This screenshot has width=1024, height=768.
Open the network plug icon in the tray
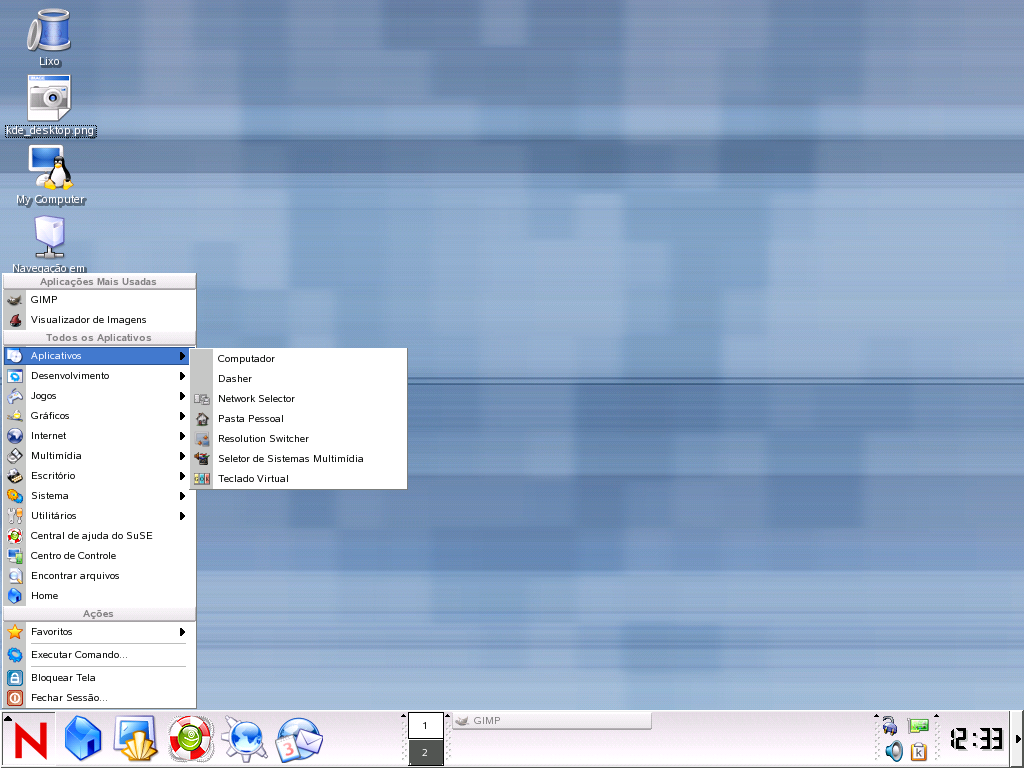coord(890,725)
